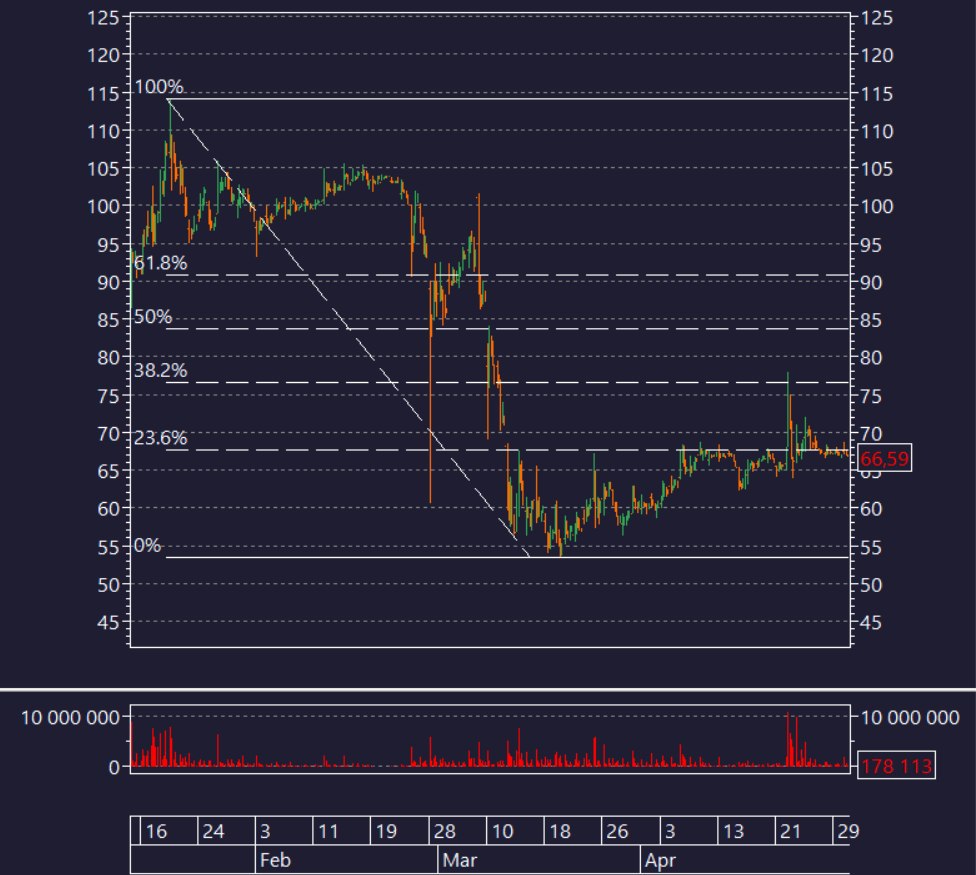976x875 pixels.
Task: Click 105 on the left price axis
Action: pyautogui.click(x=103, y=169)
